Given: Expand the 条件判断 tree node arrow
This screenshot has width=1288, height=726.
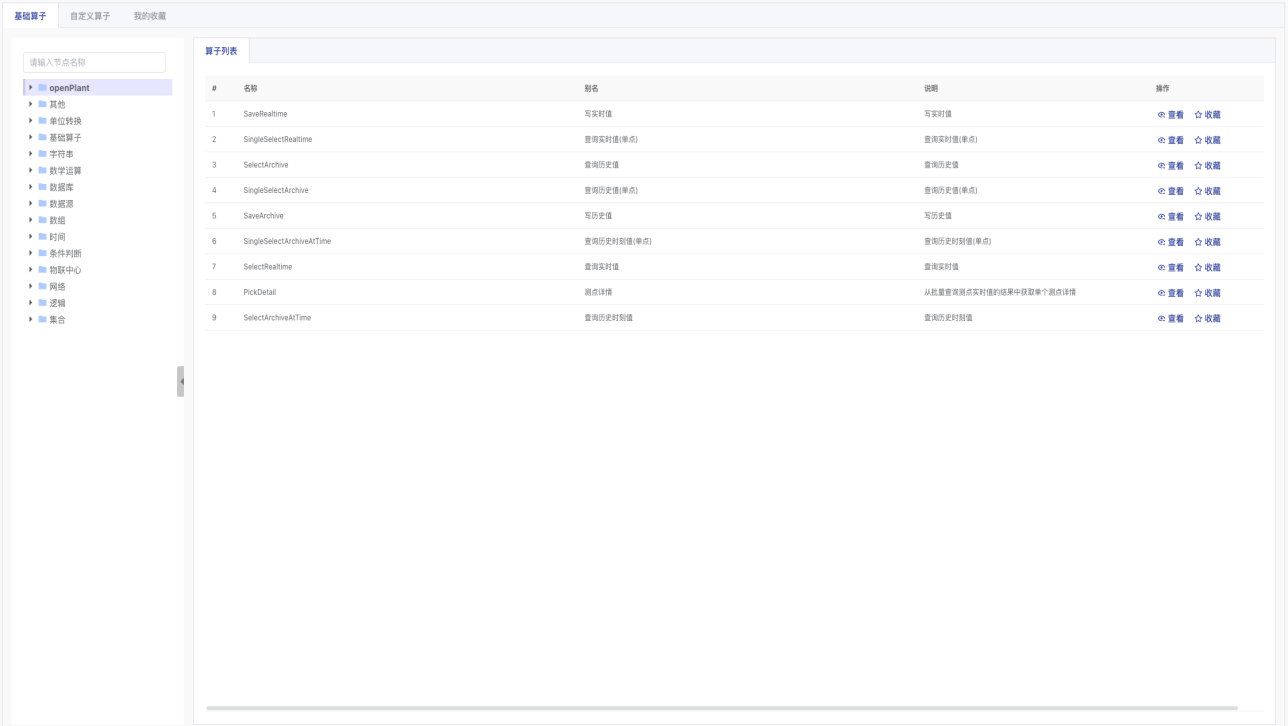Looking at the screenshot, I should [31, 254].
